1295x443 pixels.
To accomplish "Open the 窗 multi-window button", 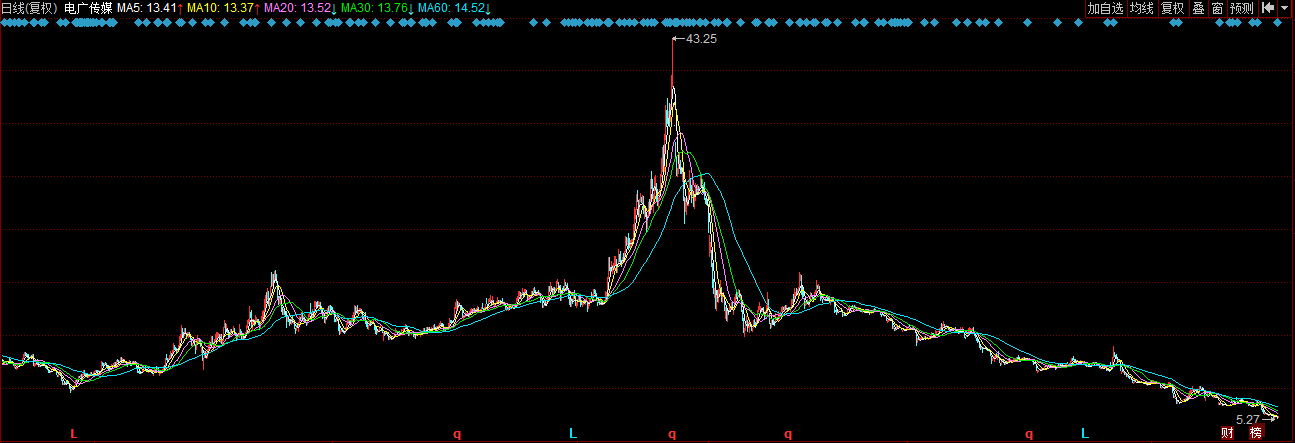I will (1217, 8).
